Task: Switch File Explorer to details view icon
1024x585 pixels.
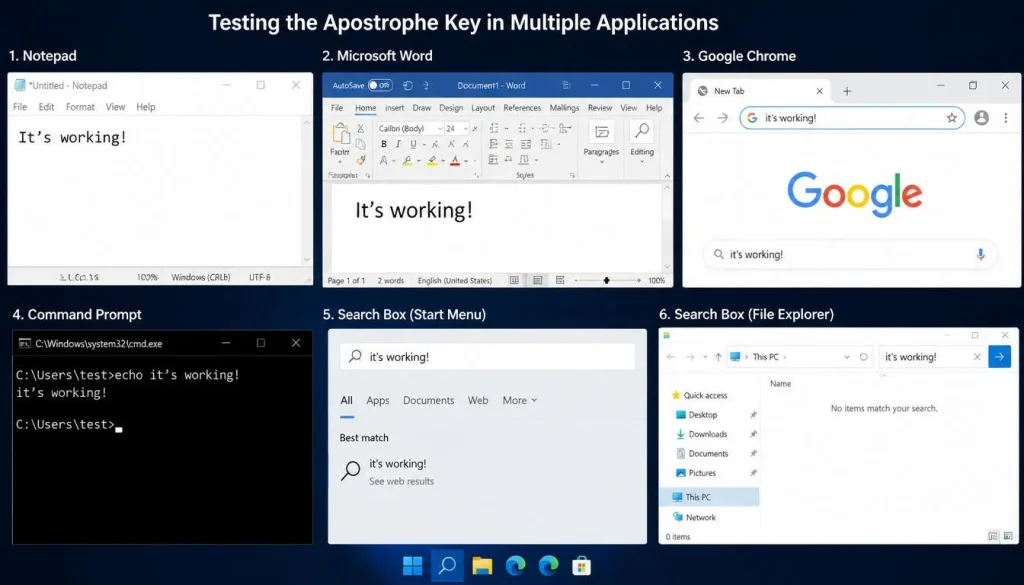Action: 993,537
